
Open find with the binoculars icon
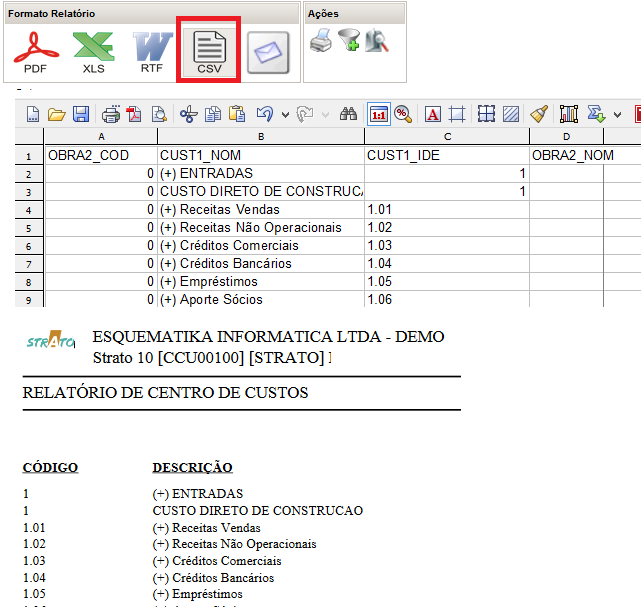348,114
